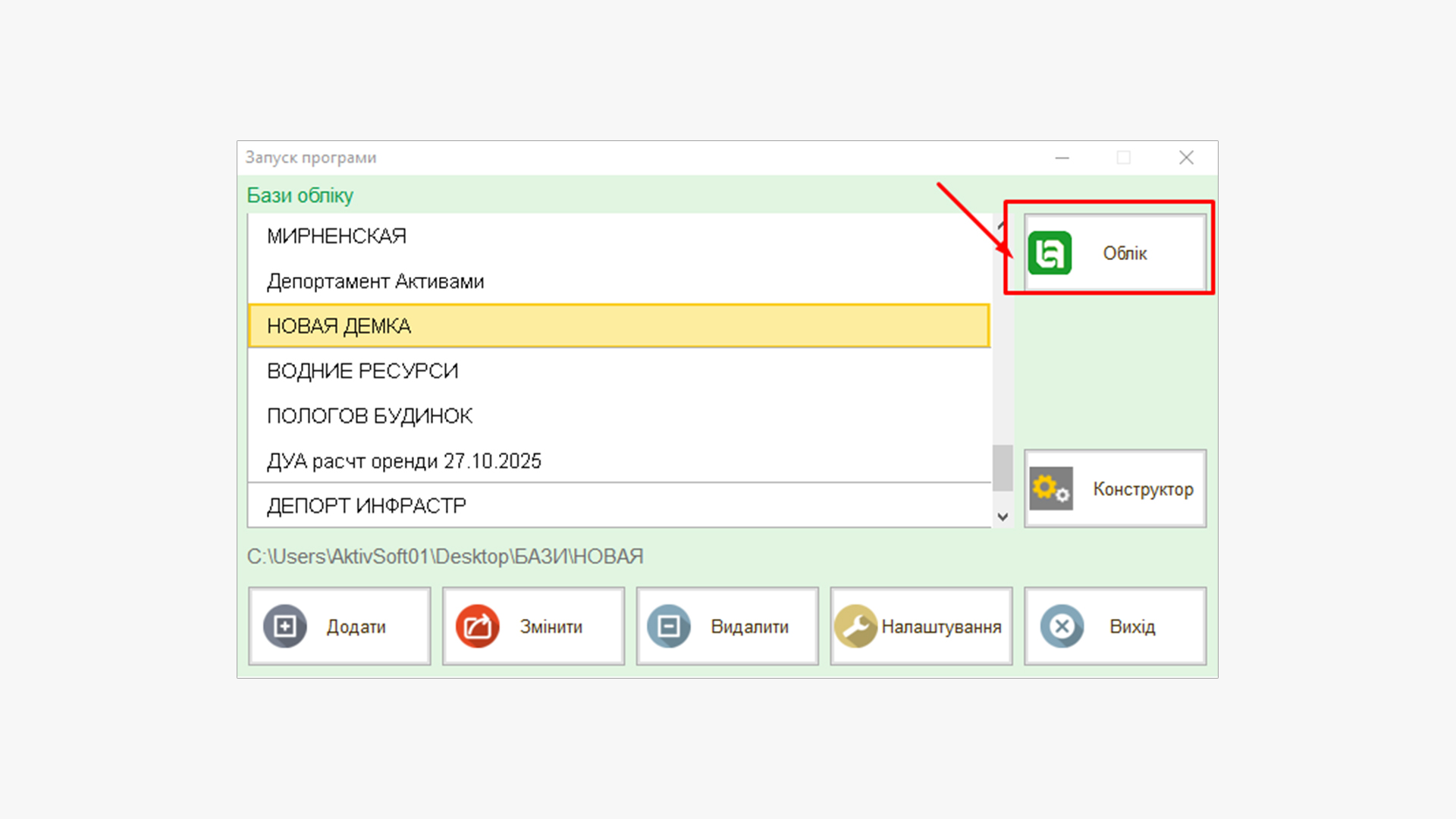Choose ДЕПОРТ ИНФРАСТР database entry

click(x=366, y=506)
